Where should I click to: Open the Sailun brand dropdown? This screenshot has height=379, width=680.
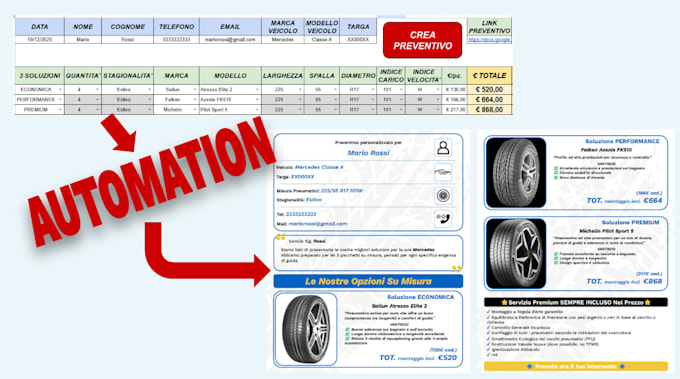tap(195, 89)
